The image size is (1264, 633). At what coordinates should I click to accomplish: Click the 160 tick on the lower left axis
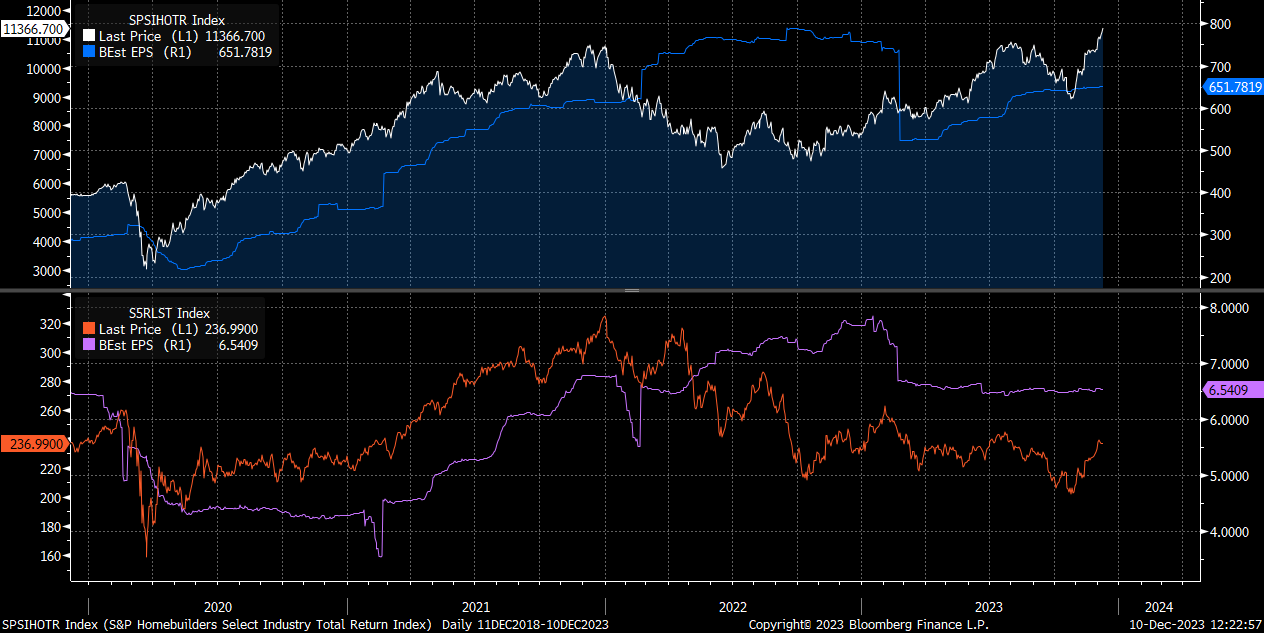[52, 556]
